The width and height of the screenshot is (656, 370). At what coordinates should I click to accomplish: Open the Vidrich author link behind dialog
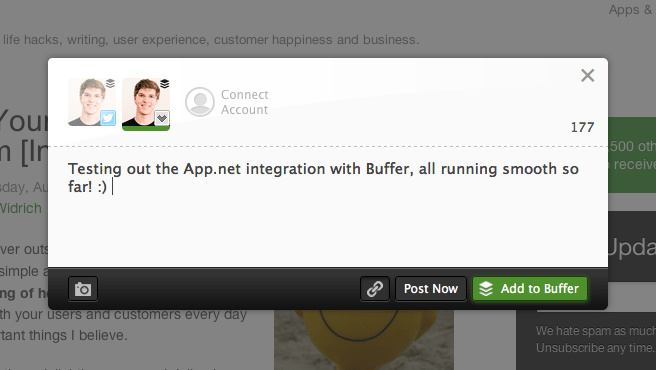pyautogui.click(x=21, y=208)
